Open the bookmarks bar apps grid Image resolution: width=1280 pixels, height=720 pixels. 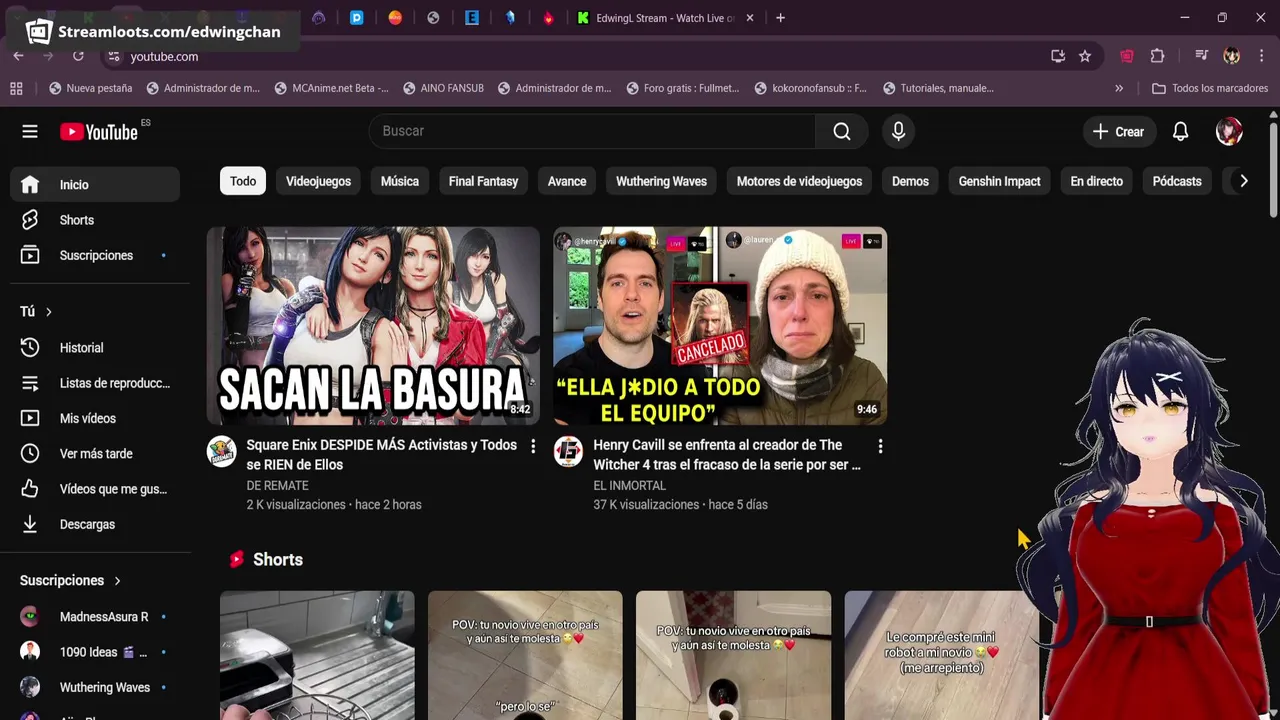point(16,88)
